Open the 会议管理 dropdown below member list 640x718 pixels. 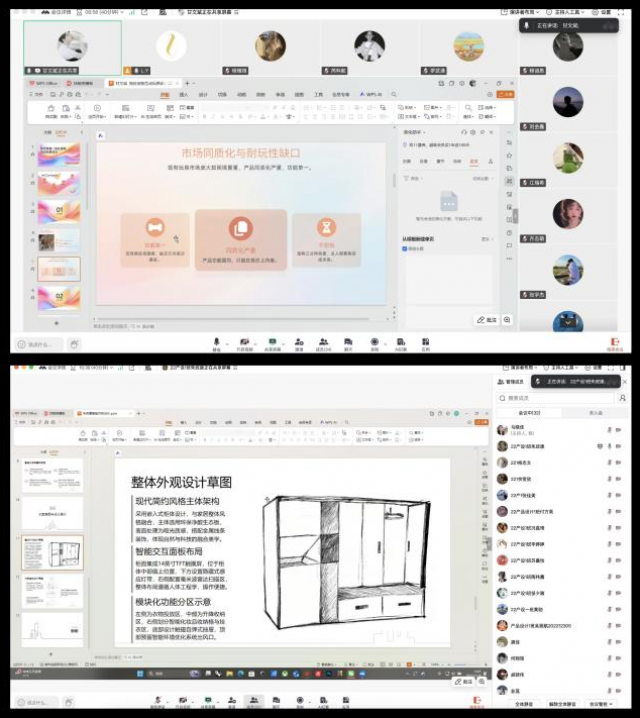(602, 704)
